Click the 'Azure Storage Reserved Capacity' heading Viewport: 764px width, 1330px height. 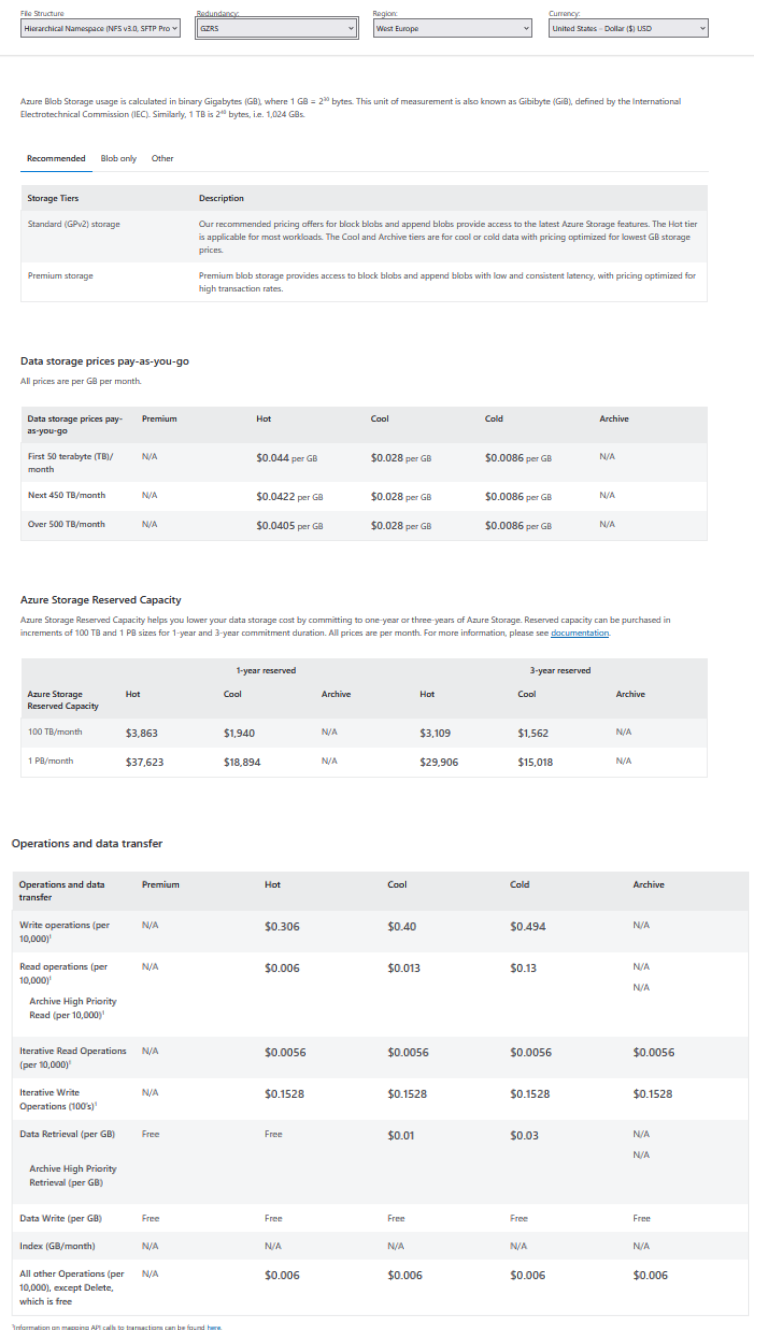pyautogui.click(x=101, y=600)
